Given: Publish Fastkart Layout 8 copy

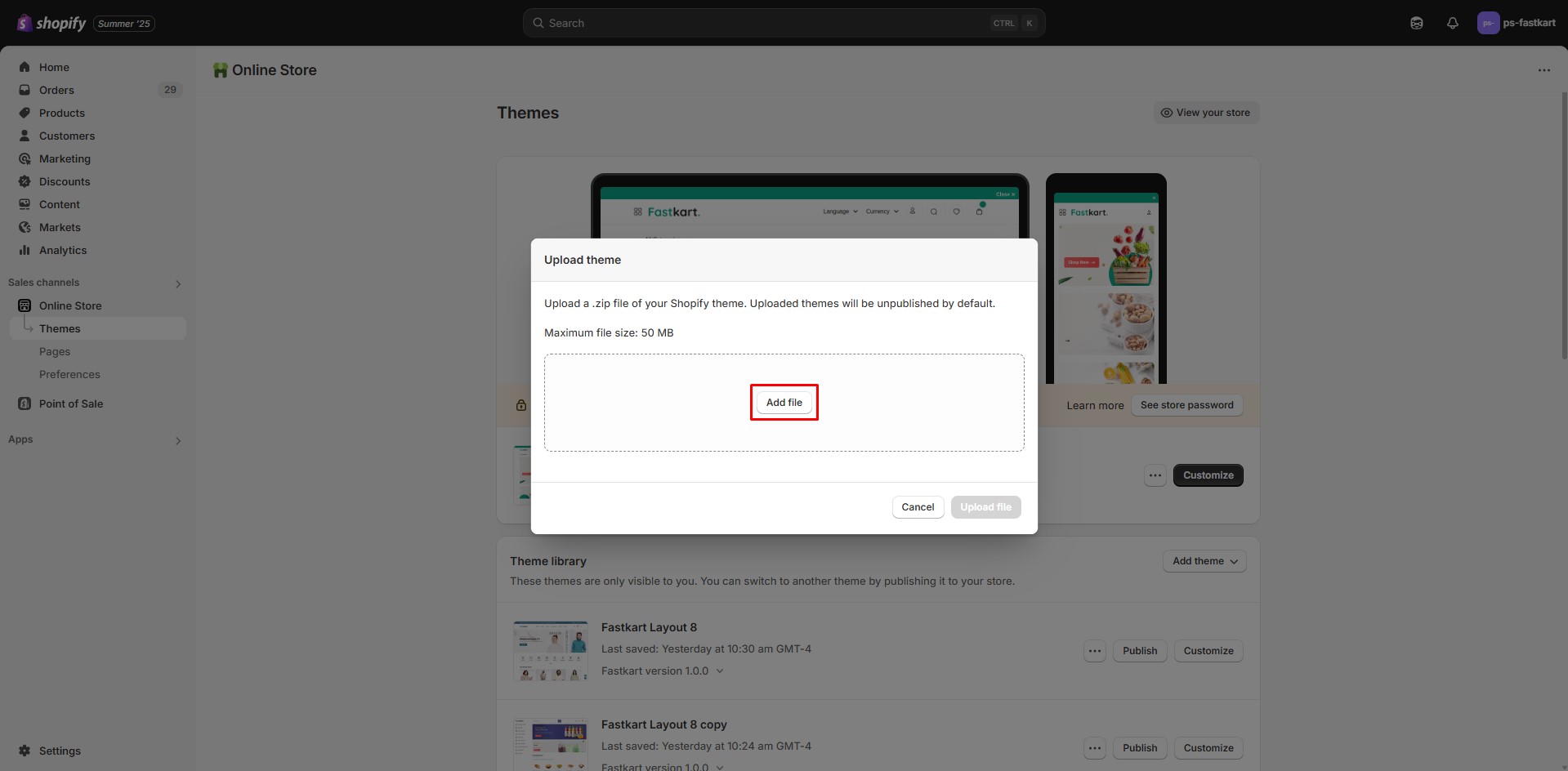Looking at the screenshot, I should (x=1140, y=748).
